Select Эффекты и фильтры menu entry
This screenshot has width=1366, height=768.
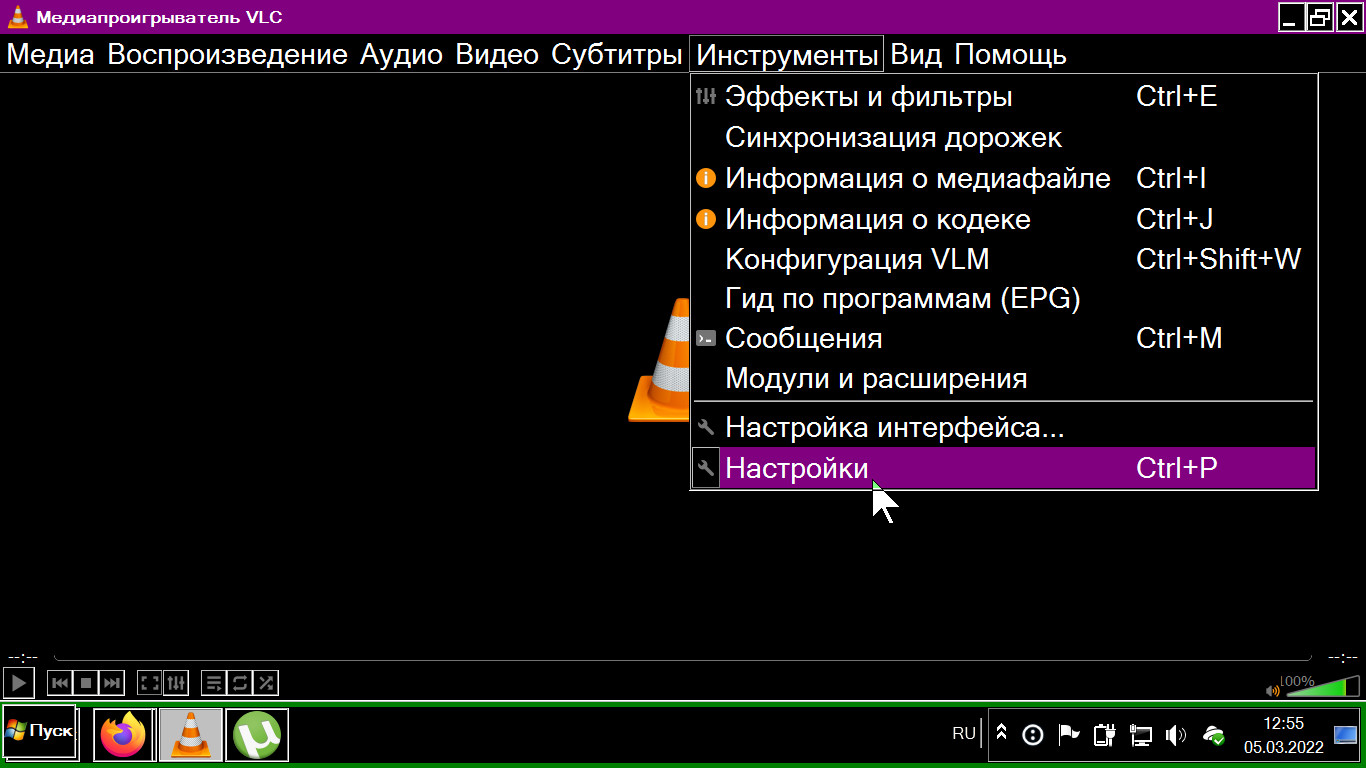868,97
